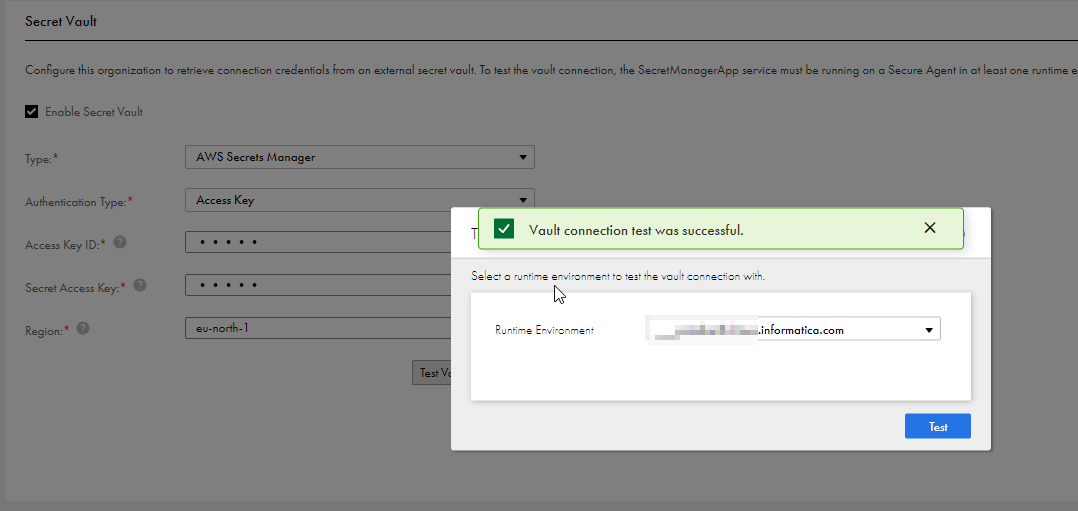Click the Runtime Environment label

point(544,330)
